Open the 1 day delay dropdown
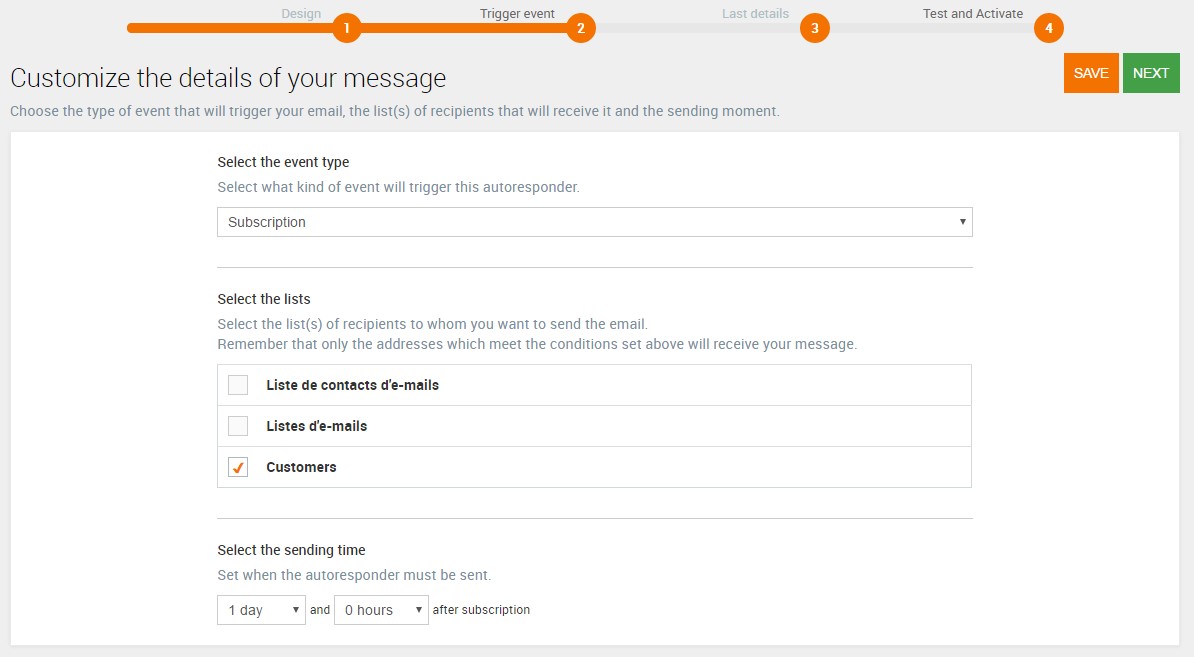 [x=261, y=610]
